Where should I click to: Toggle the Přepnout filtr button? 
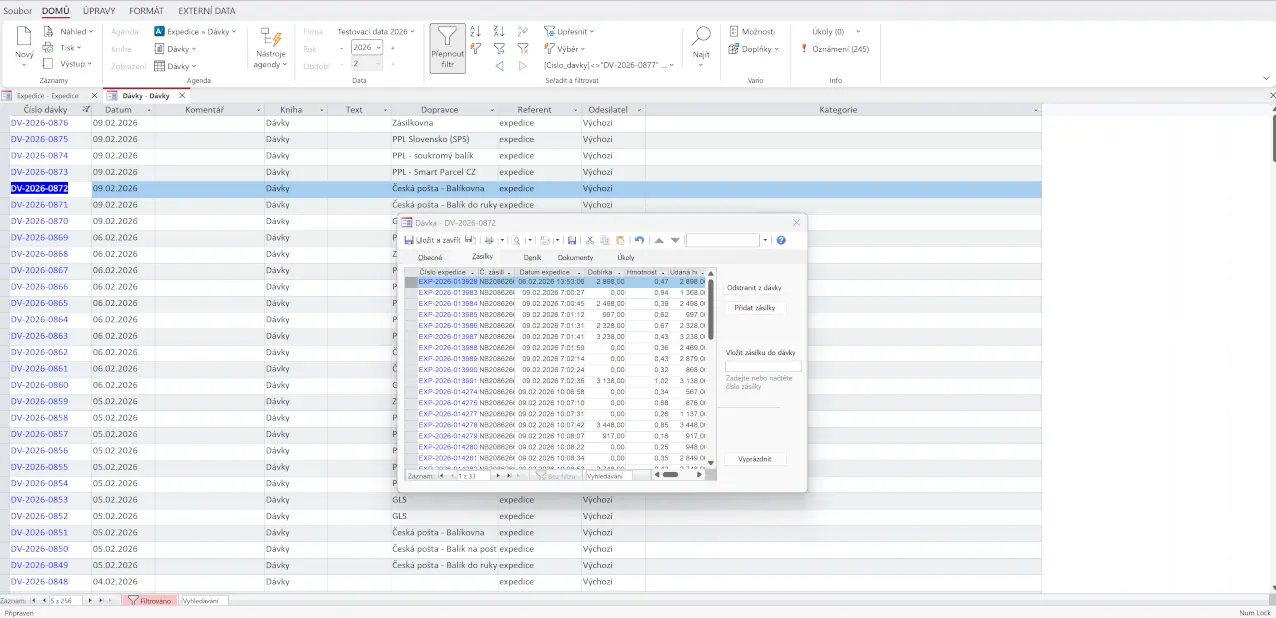click(447, 49)
